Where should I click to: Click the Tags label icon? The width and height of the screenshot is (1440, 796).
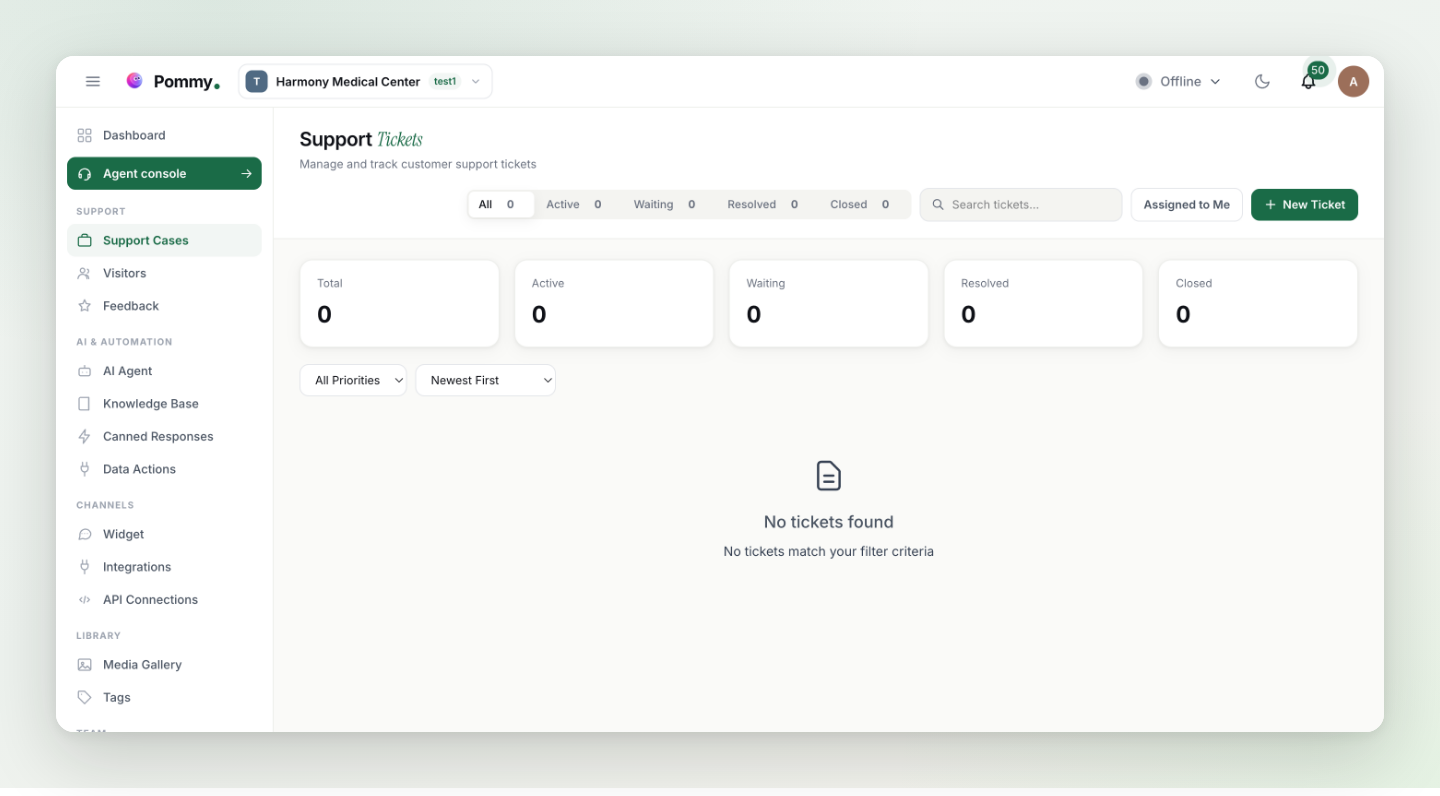pyautogui.click(x=85, y=698)
